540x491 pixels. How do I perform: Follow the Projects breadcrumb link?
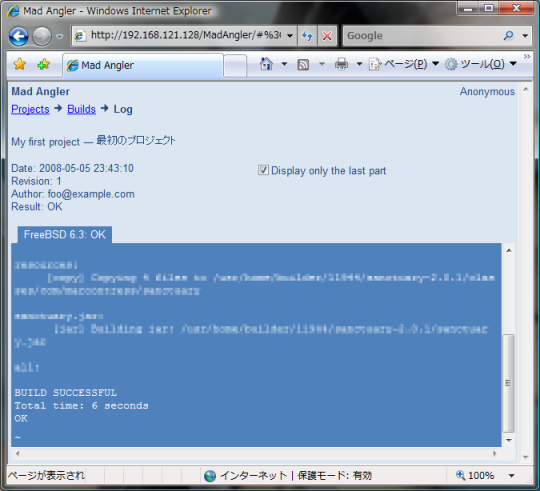(30, 109)
